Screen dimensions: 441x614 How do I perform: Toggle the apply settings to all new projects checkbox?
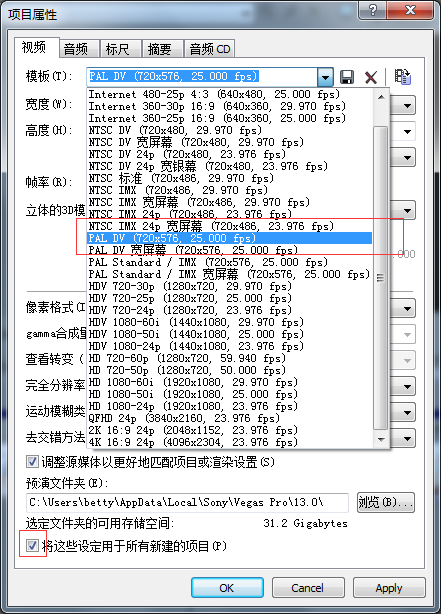pos(32,545)
